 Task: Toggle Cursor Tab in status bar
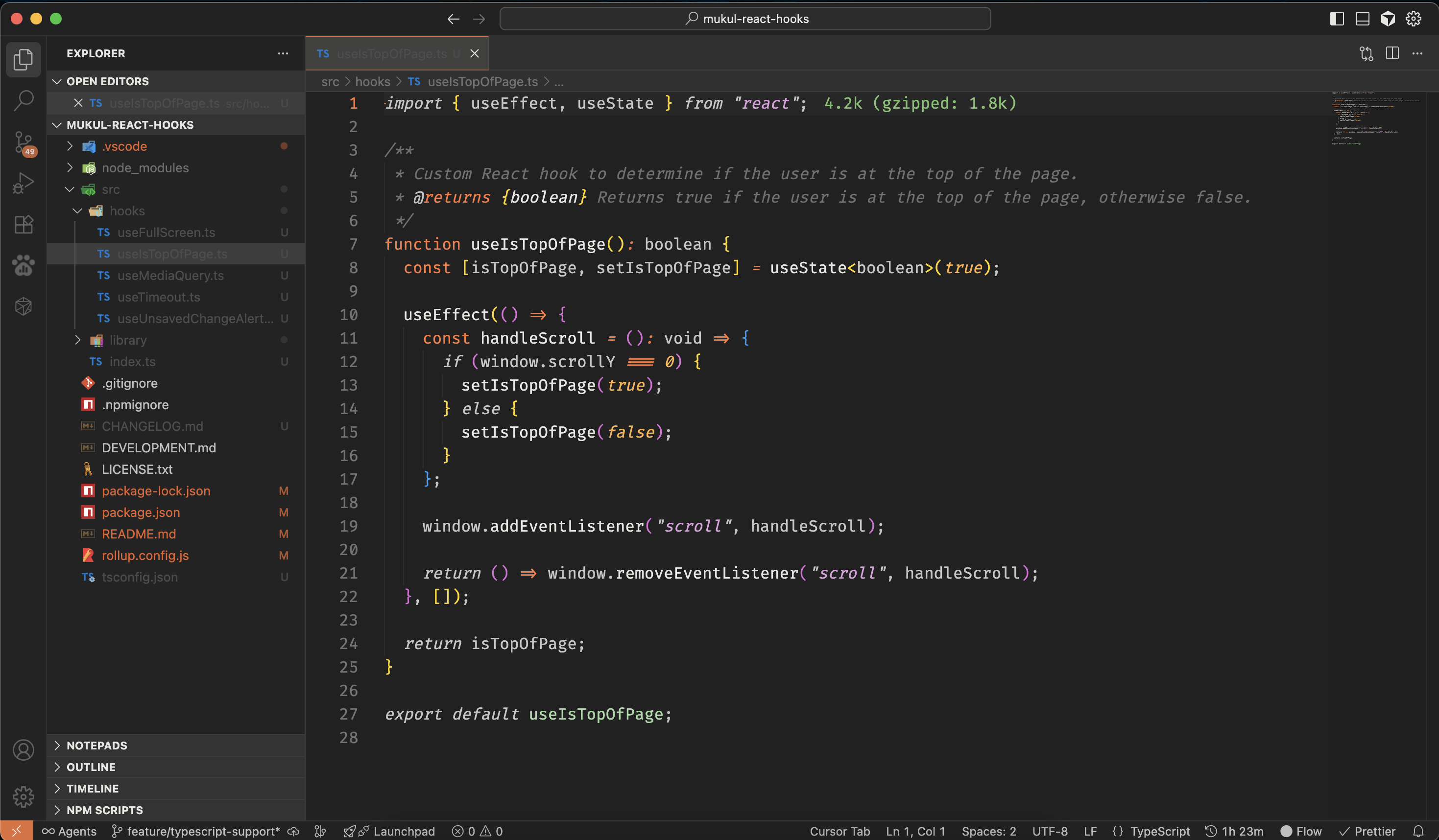839,831
